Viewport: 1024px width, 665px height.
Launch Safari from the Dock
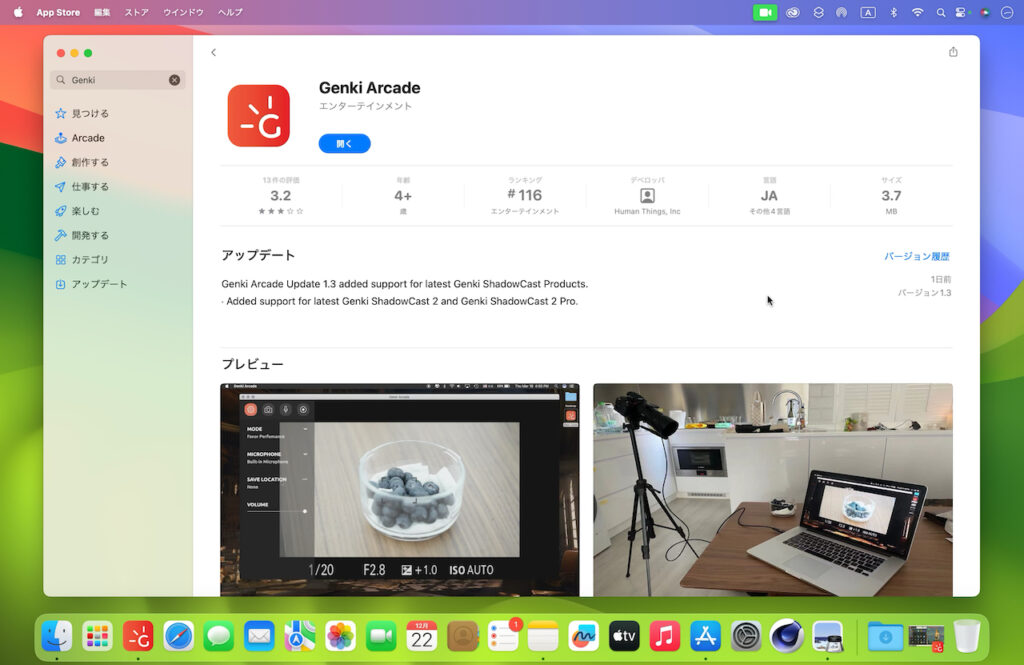178,634
